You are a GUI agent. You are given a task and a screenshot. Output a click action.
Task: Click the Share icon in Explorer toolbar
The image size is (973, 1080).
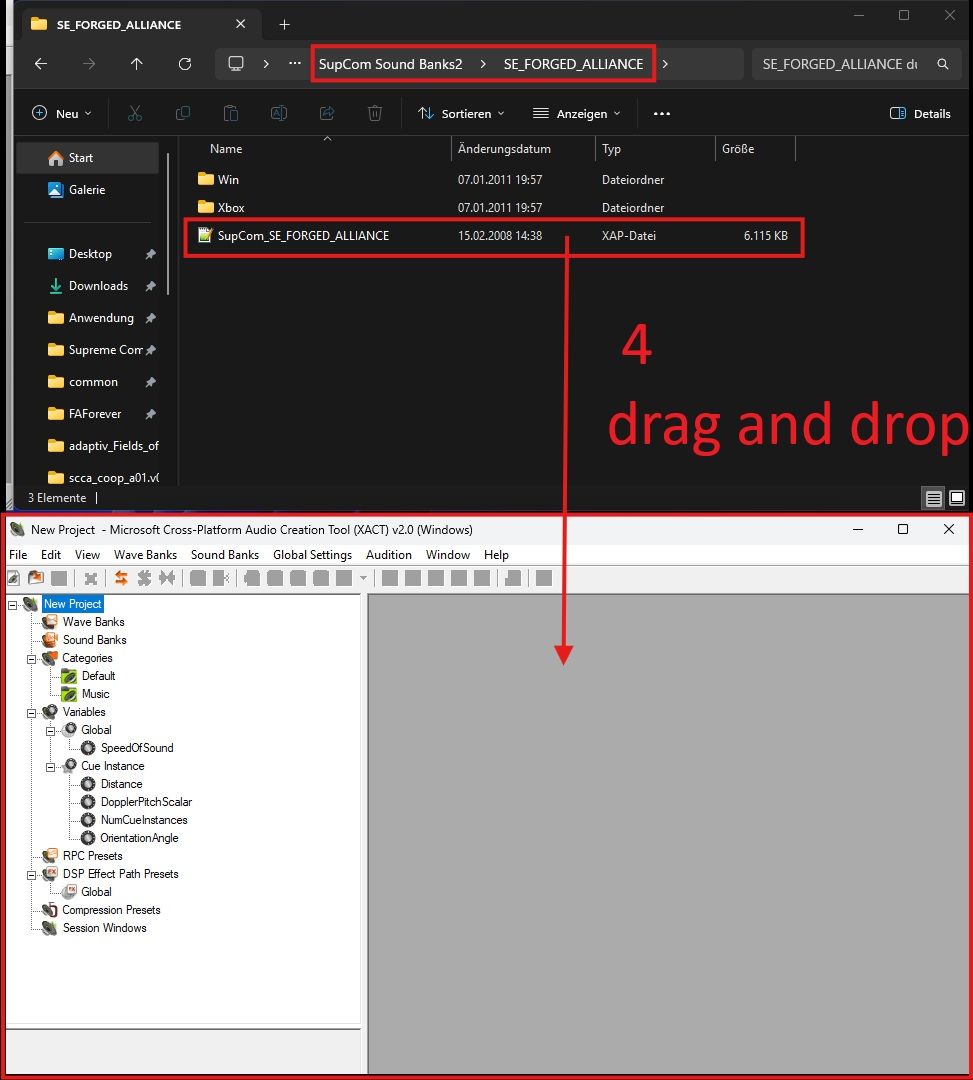[x=327, y=114]
